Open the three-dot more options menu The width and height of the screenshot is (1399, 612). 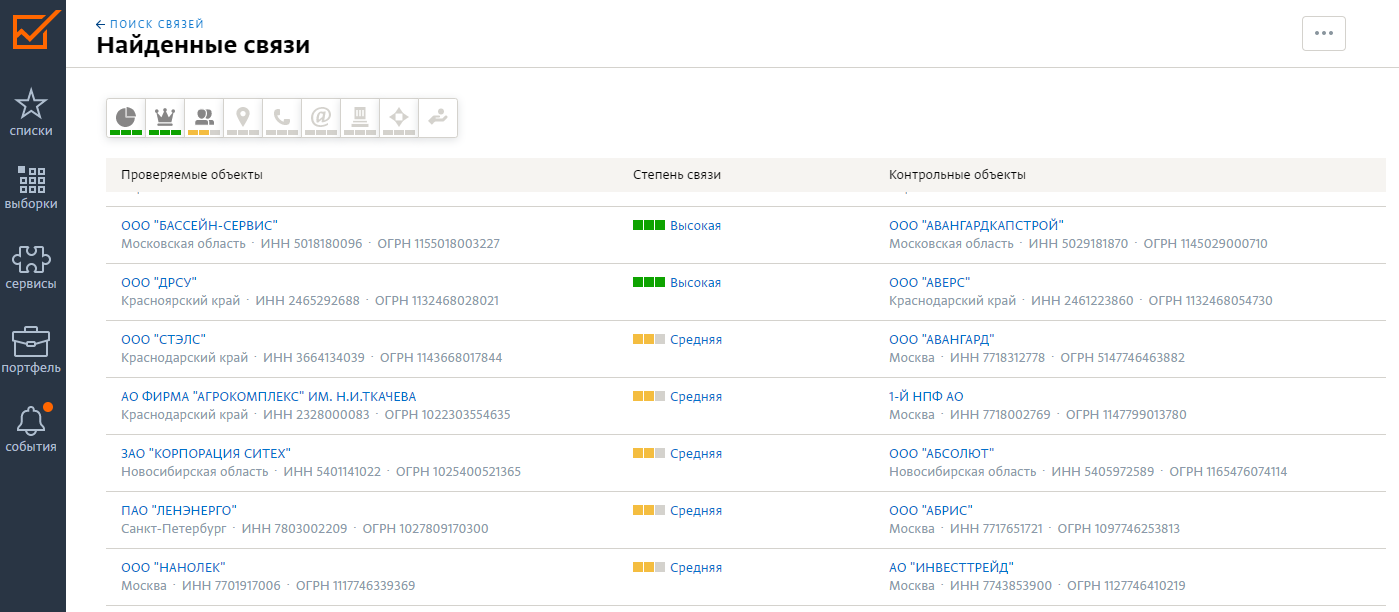(x=1324, y=33)
